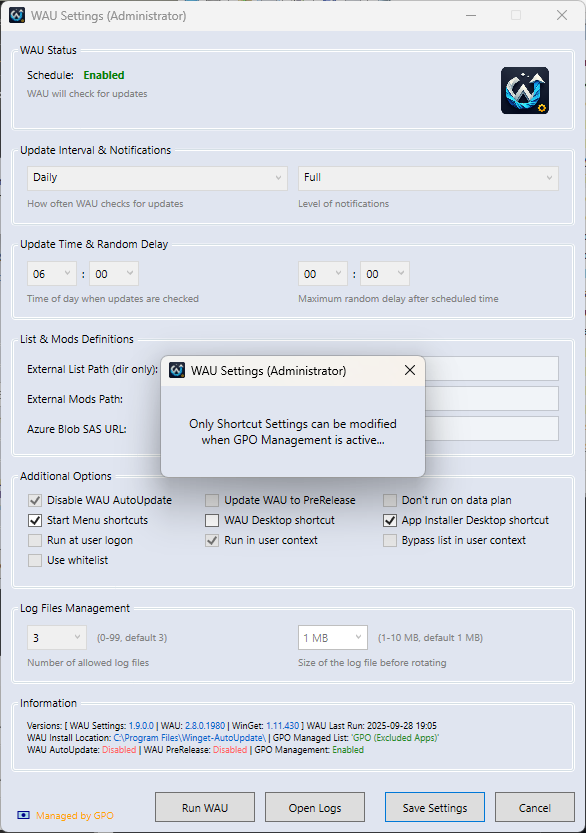The image size is (586, 833).
Task: Click the green Enabled schedule status
Action: coord(104,75)
